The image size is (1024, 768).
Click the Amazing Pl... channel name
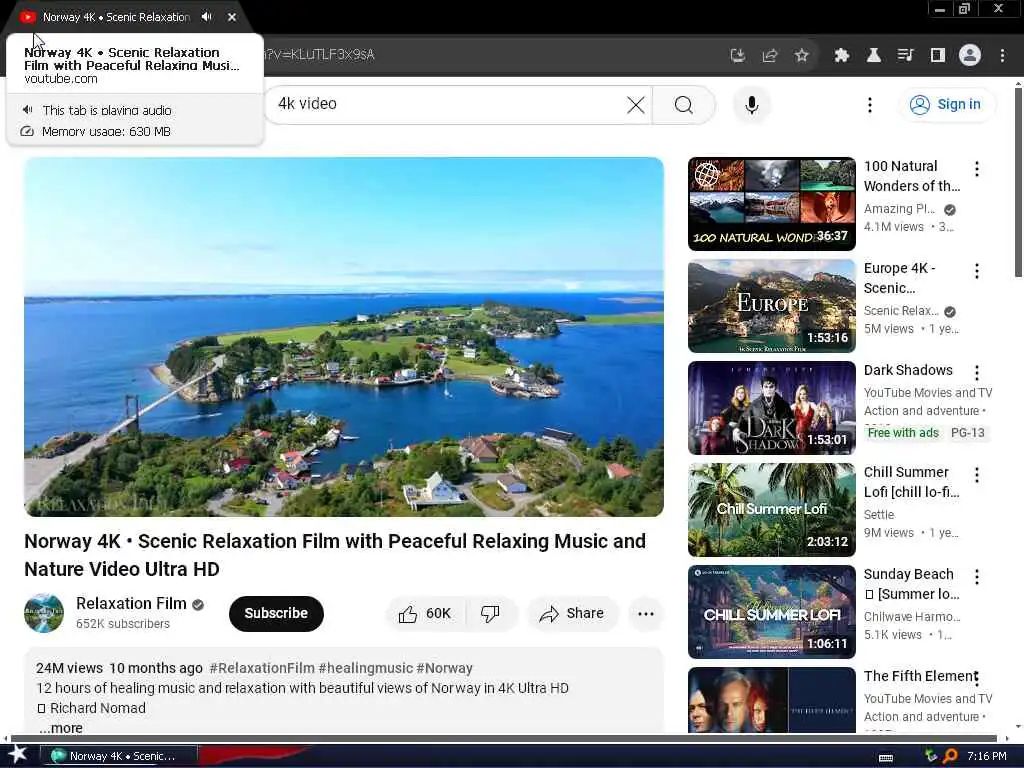click(899, 209)
